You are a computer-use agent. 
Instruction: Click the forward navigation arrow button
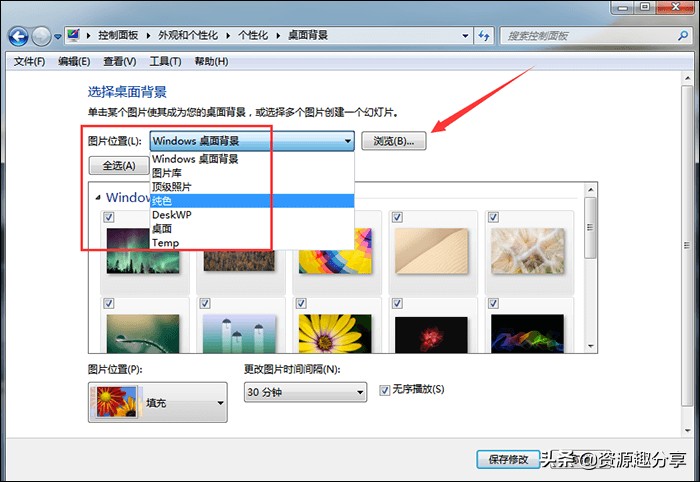click(42, 36)
